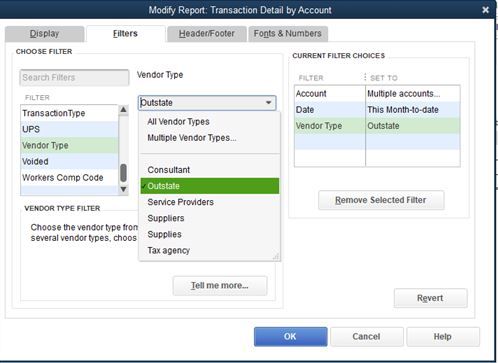Click the Tell me more... button
The height and width of the screenshot is (363, 498).
coord(220,286)
